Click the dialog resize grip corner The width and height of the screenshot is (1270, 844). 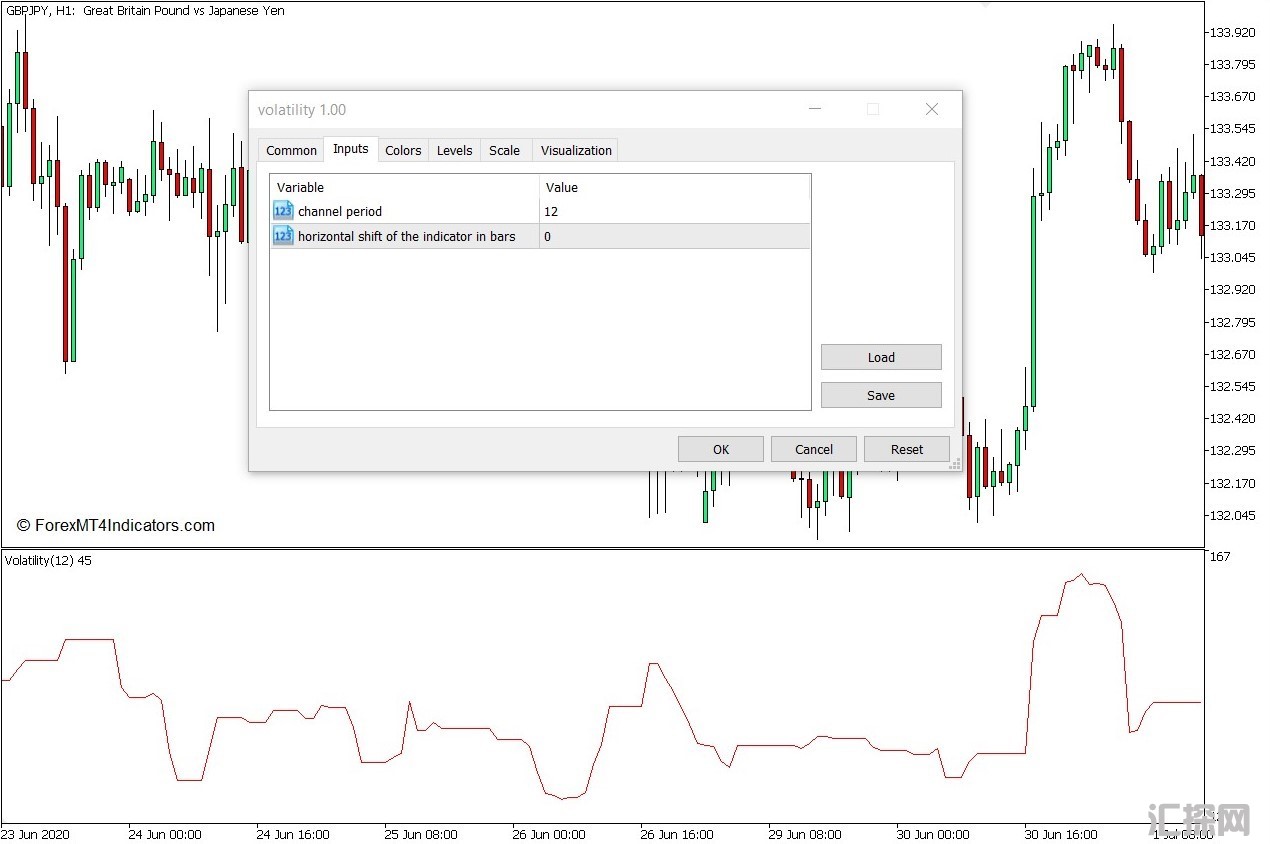pos(954,464)
